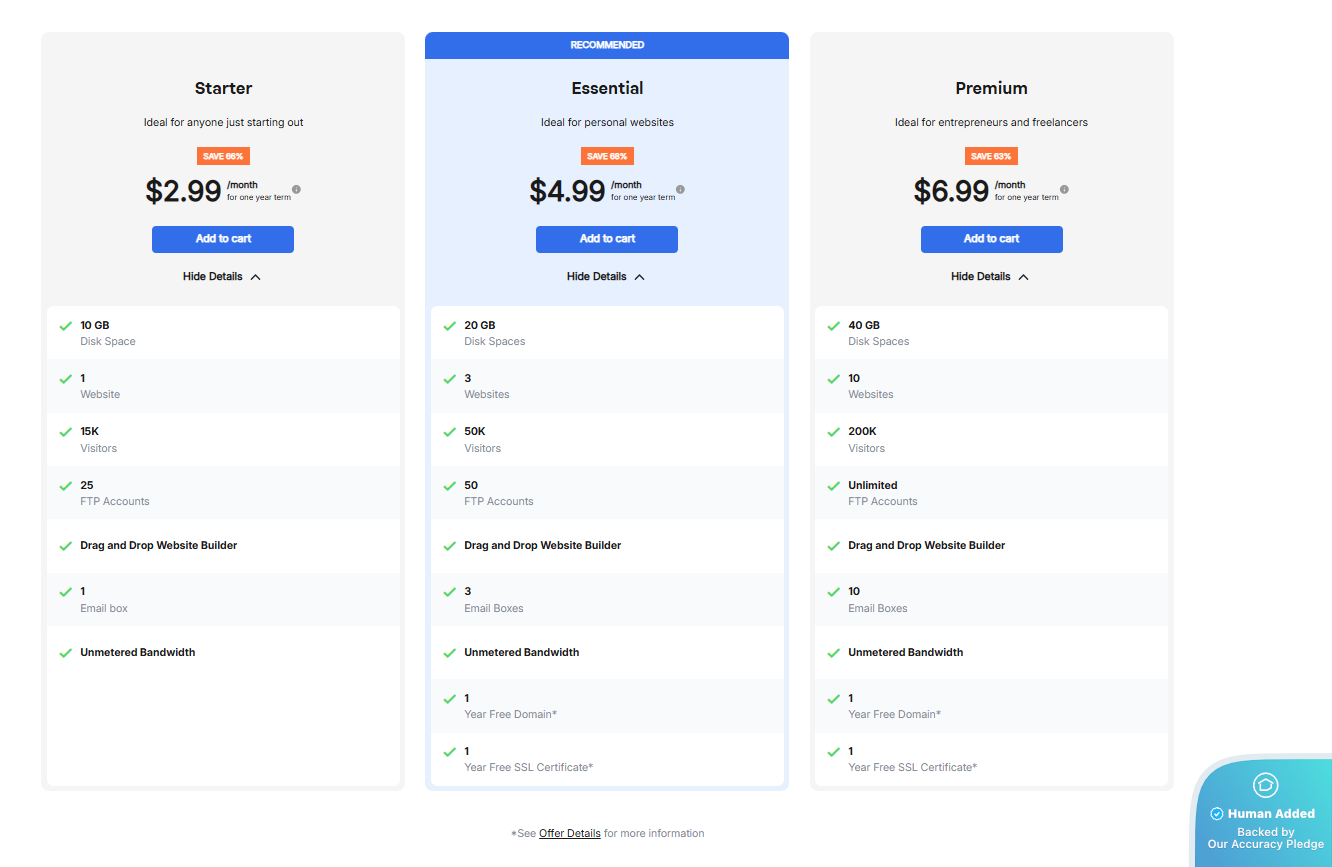Add the Essential plan to cart
This screenshot has height=867, width=1332.
click(x=607, y=239)
